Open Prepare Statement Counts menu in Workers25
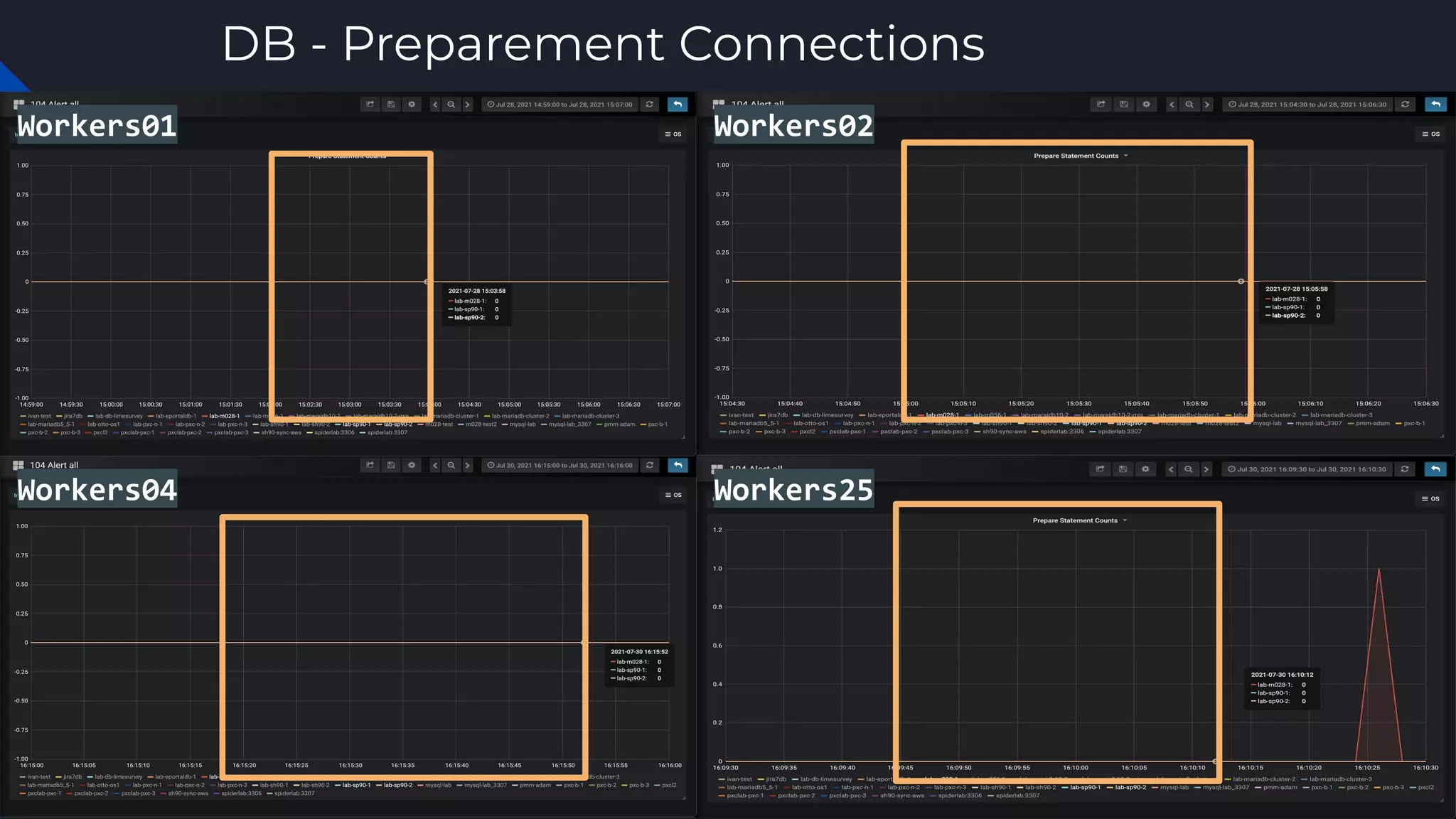Viewport: 1456px width, 819px height. (x=1079, y=520)
